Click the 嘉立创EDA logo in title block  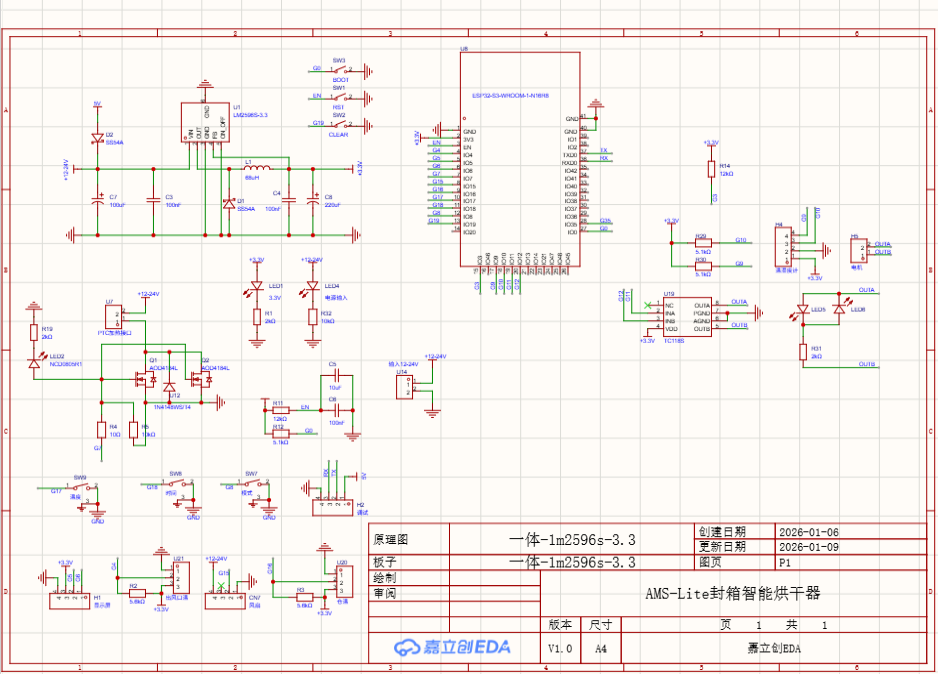click(x=452, y=646)
